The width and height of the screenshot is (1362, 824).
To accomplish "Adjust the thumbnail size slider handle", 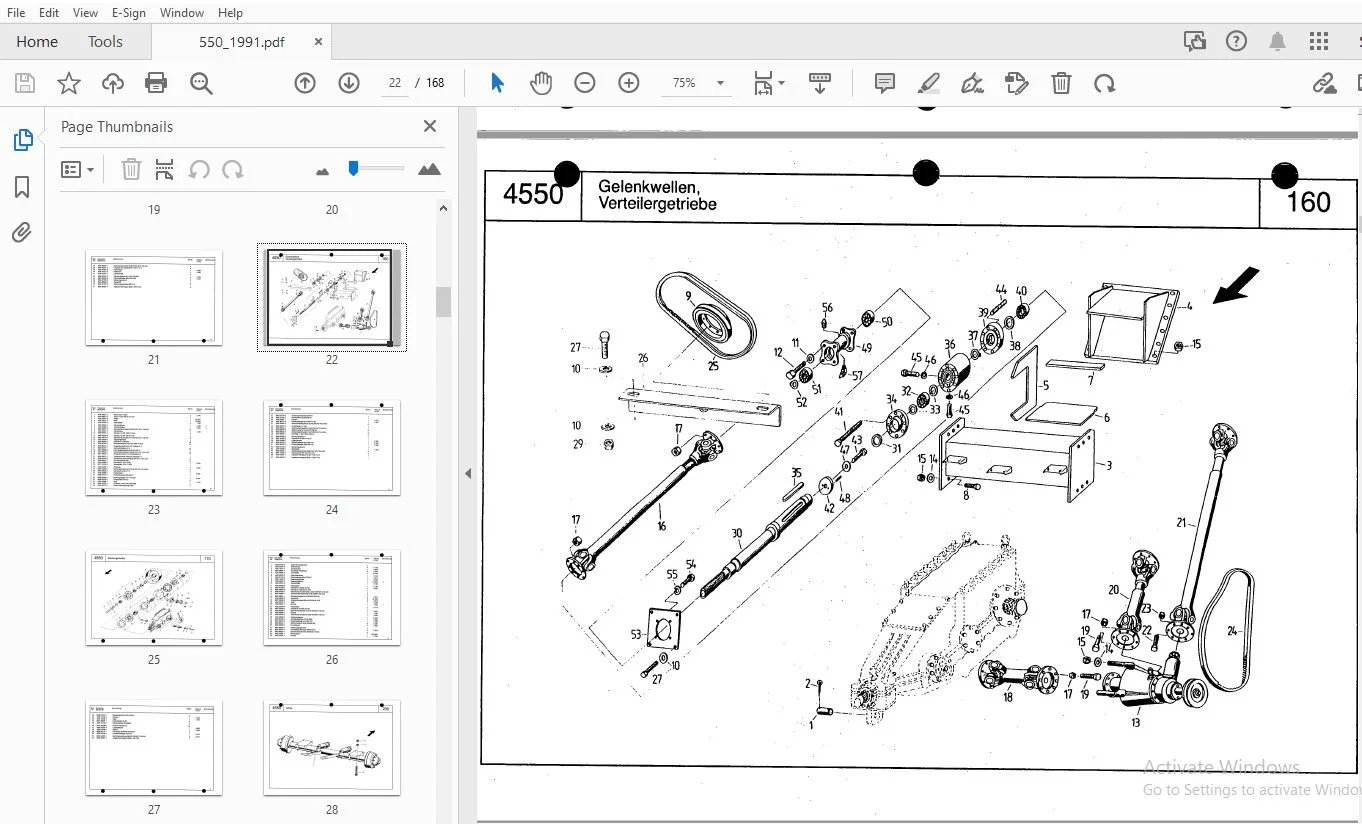I will pyautogui.click(x=353, y=169).
